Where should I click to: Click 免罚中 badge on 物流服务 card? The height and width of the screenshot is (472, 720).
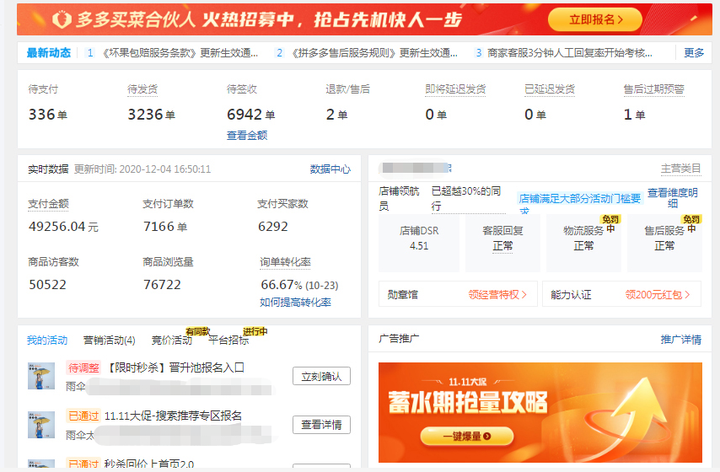pyautogui.click(x=611, y=224)
